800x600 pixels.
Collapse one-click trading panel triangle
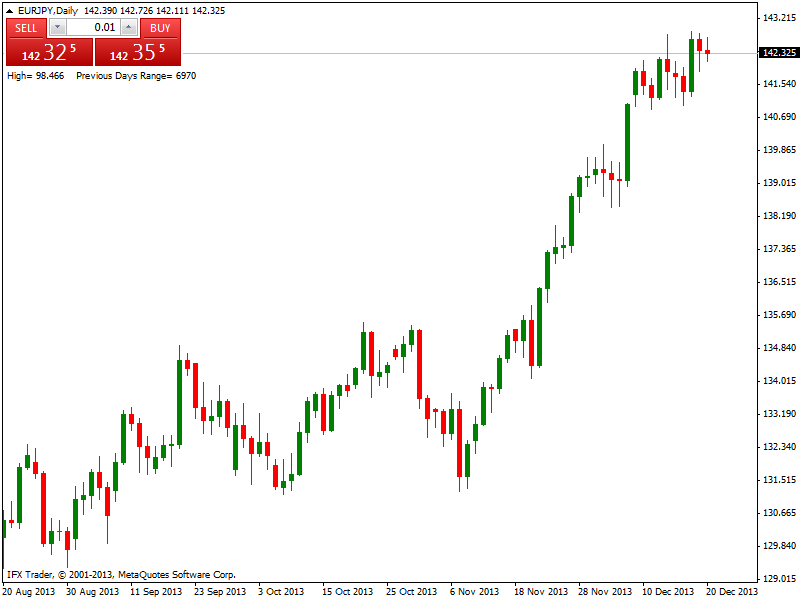[x=9, y=10]
